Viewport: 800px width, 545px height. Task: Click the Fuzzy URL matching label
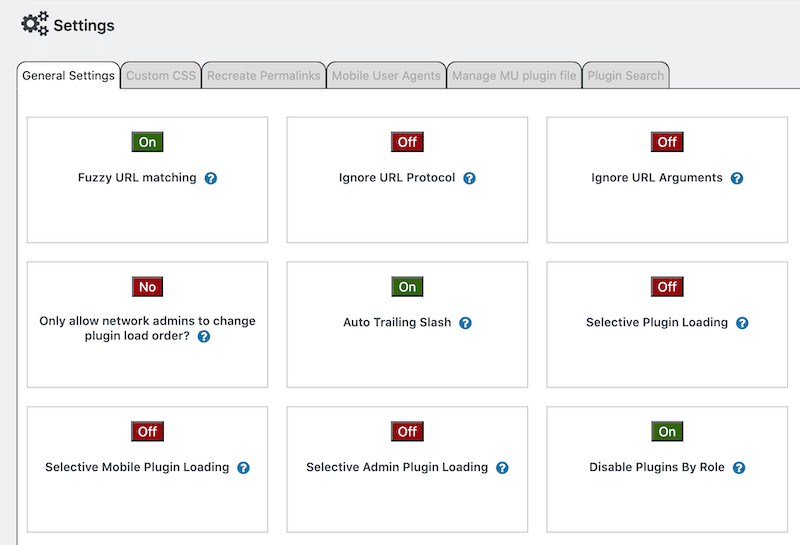(137, 178)
